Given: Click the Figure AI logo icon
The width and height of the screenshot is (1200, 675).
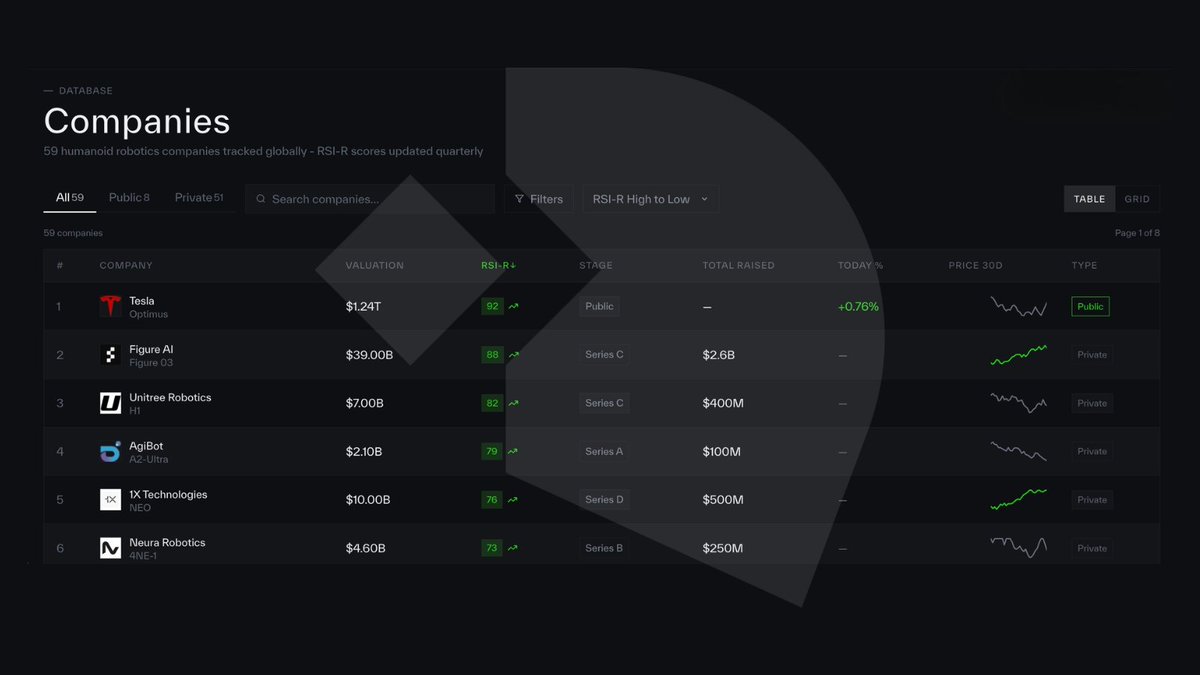Looking at the screenshot, I should (110, 355).
